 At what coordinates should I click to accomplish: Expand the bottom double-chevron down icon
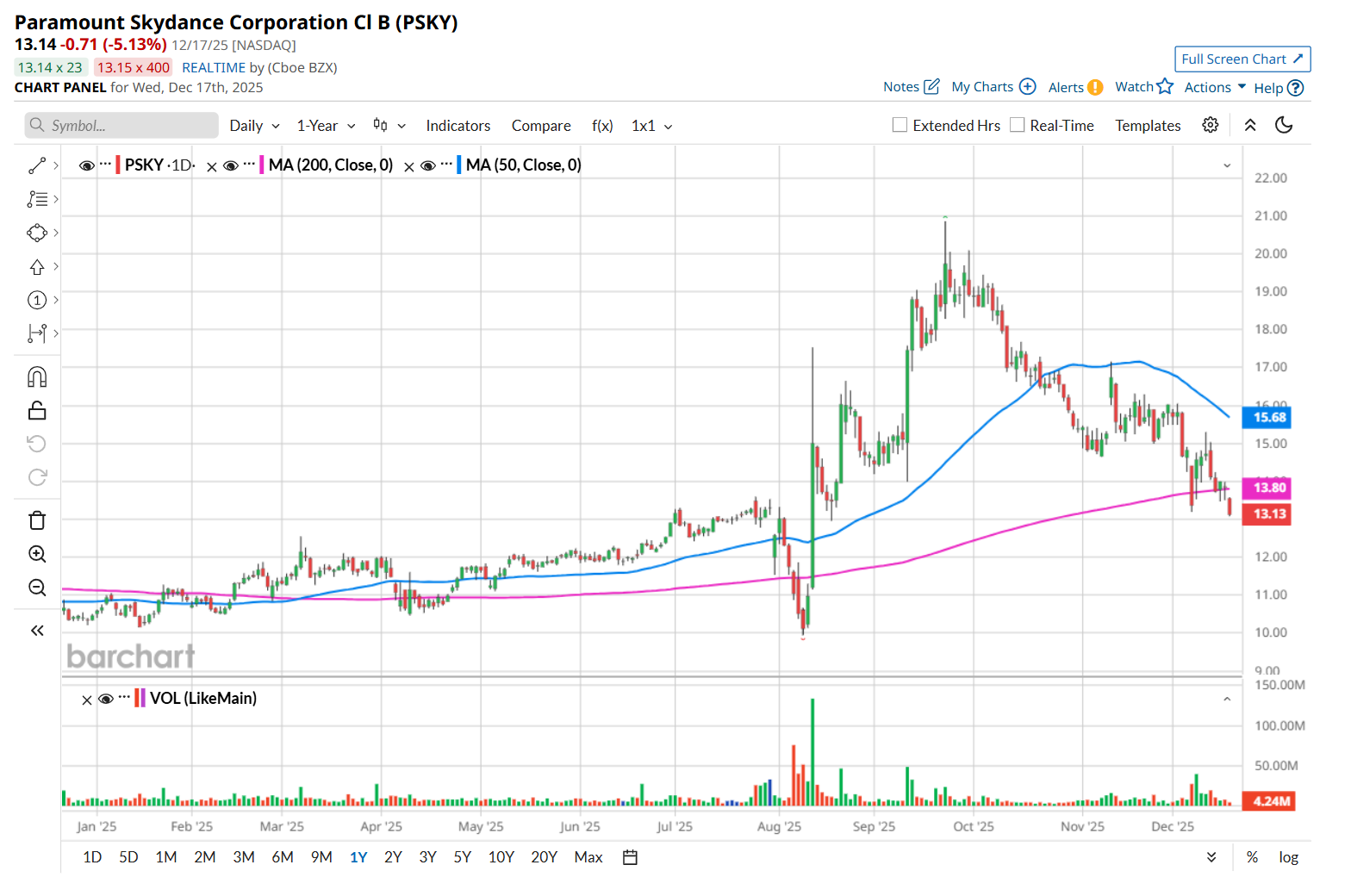tap(1211, 857)
